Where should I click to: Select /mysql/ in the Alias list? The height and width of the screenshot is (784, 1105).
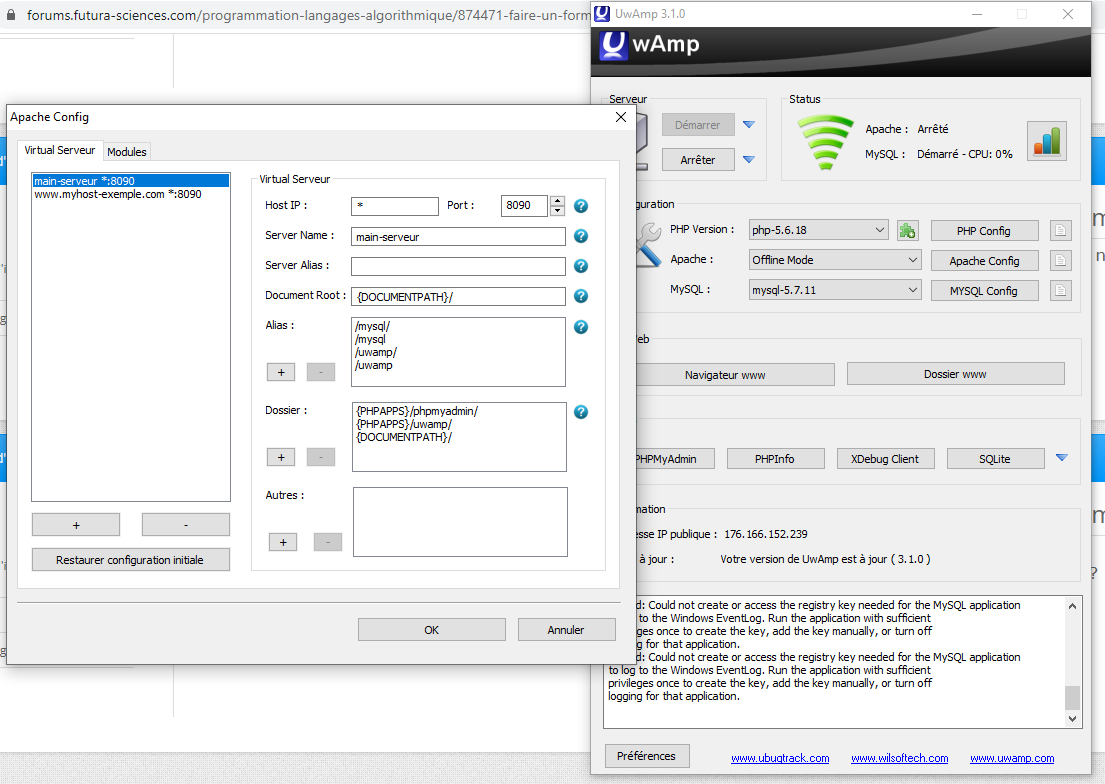pyautogui.click(x=373, y=326)
